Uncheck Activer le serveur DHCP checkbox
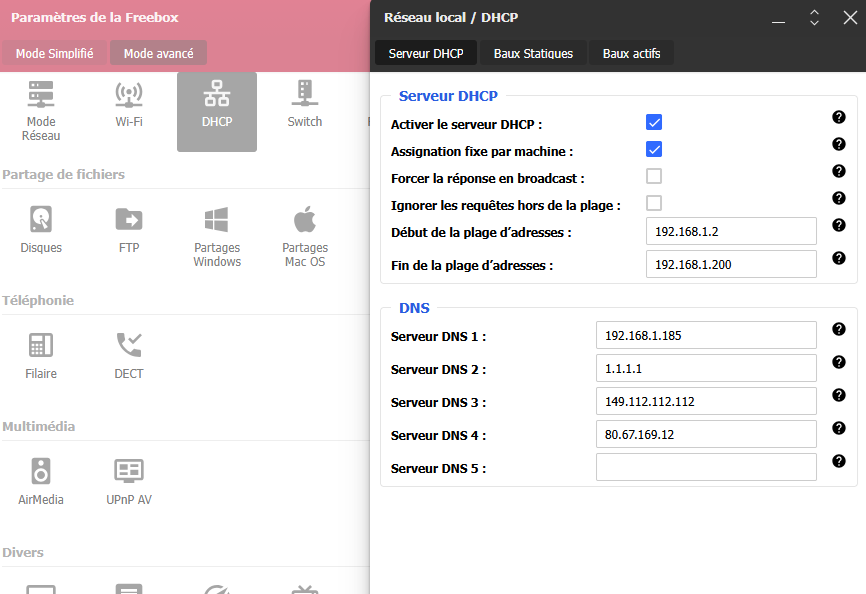The width and height of the screenshot is (866, 594). (654, 123)
